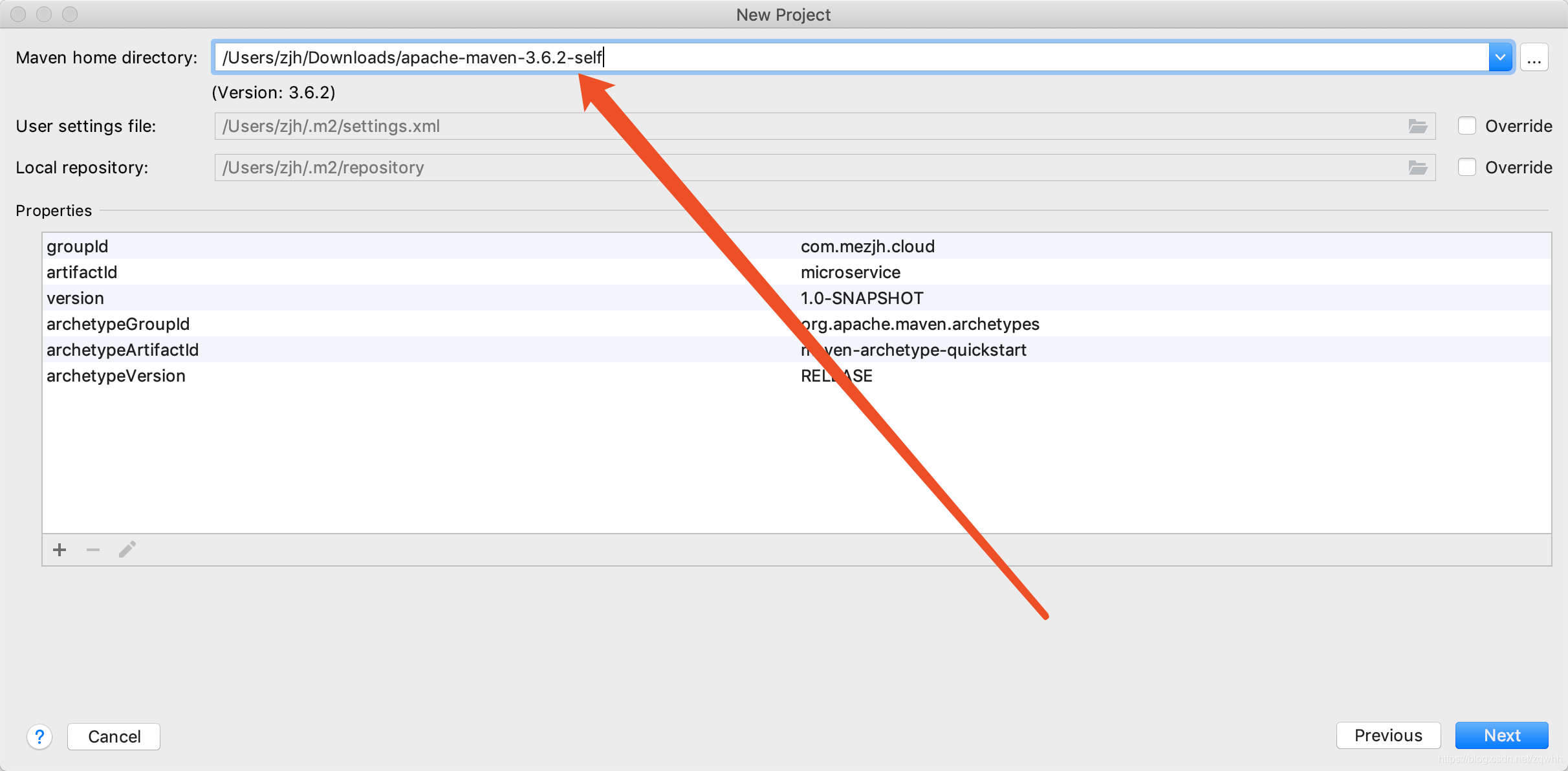Click the remove property minus icon
Image resolution: width=1568 pixels, height=771 pixels.
[x=93, y=550]
